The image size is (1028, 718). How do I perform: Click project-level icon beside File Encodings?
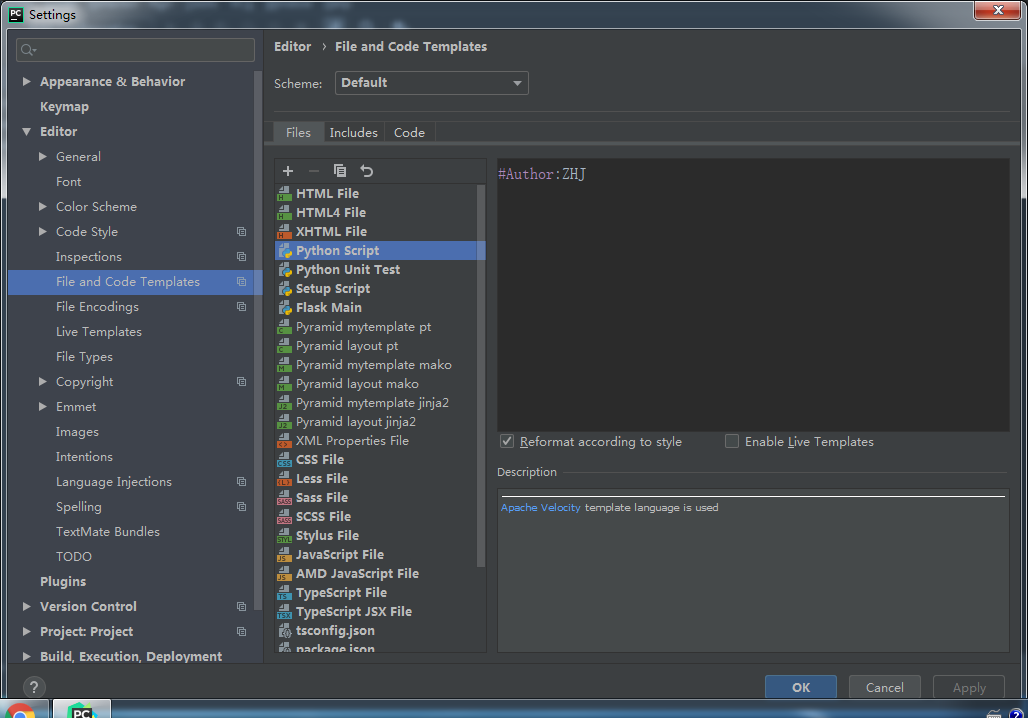(241, 307)
